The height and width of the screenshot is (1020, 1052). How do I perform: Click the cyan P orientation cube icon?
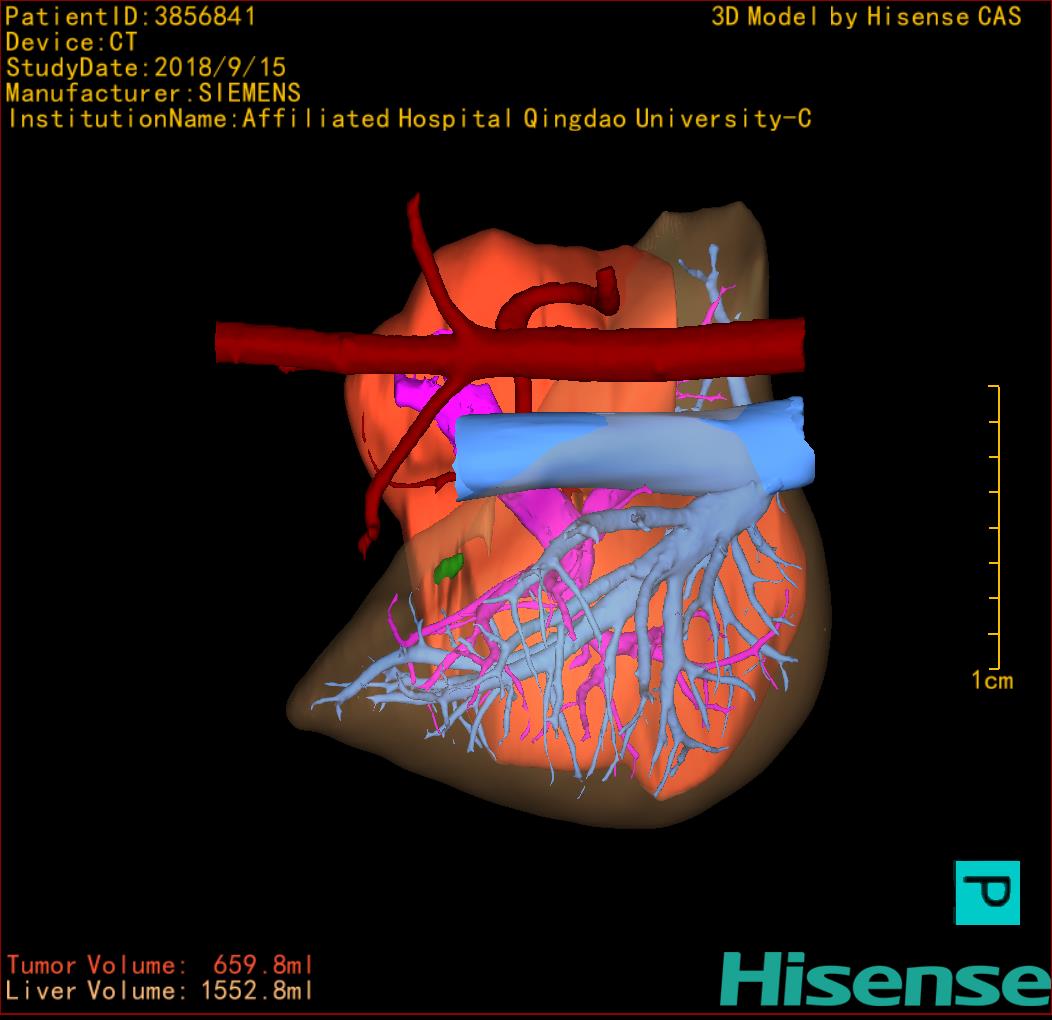(987, 892)
